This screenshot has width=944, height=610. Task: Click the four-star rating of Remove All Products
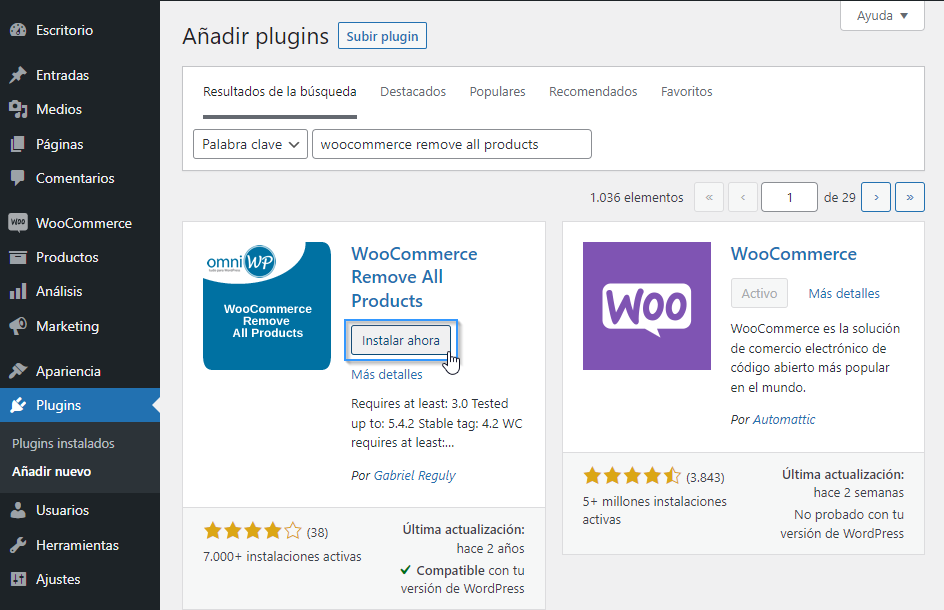(x=252, y=531)
